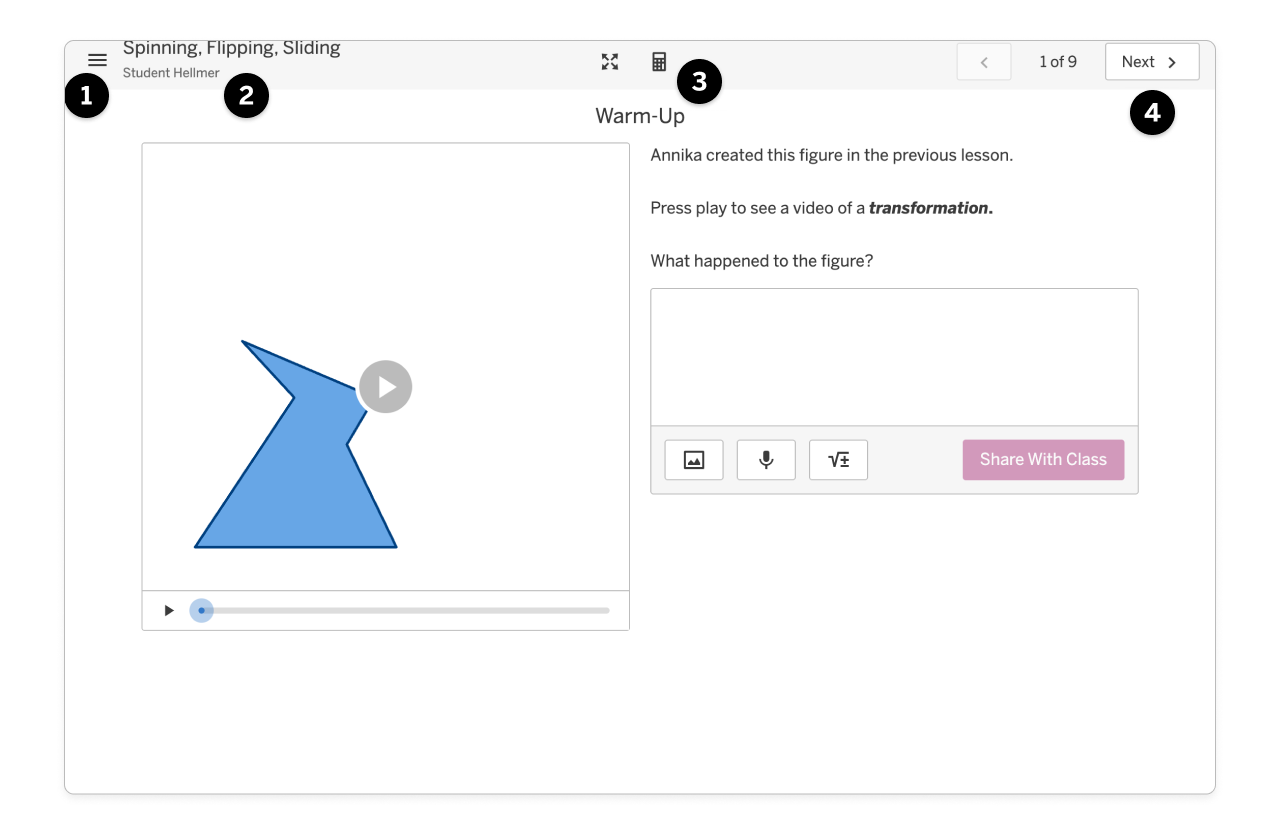Click the Share With Class button
This screenshot has height=836, width=1280.
click(1043, 459)
